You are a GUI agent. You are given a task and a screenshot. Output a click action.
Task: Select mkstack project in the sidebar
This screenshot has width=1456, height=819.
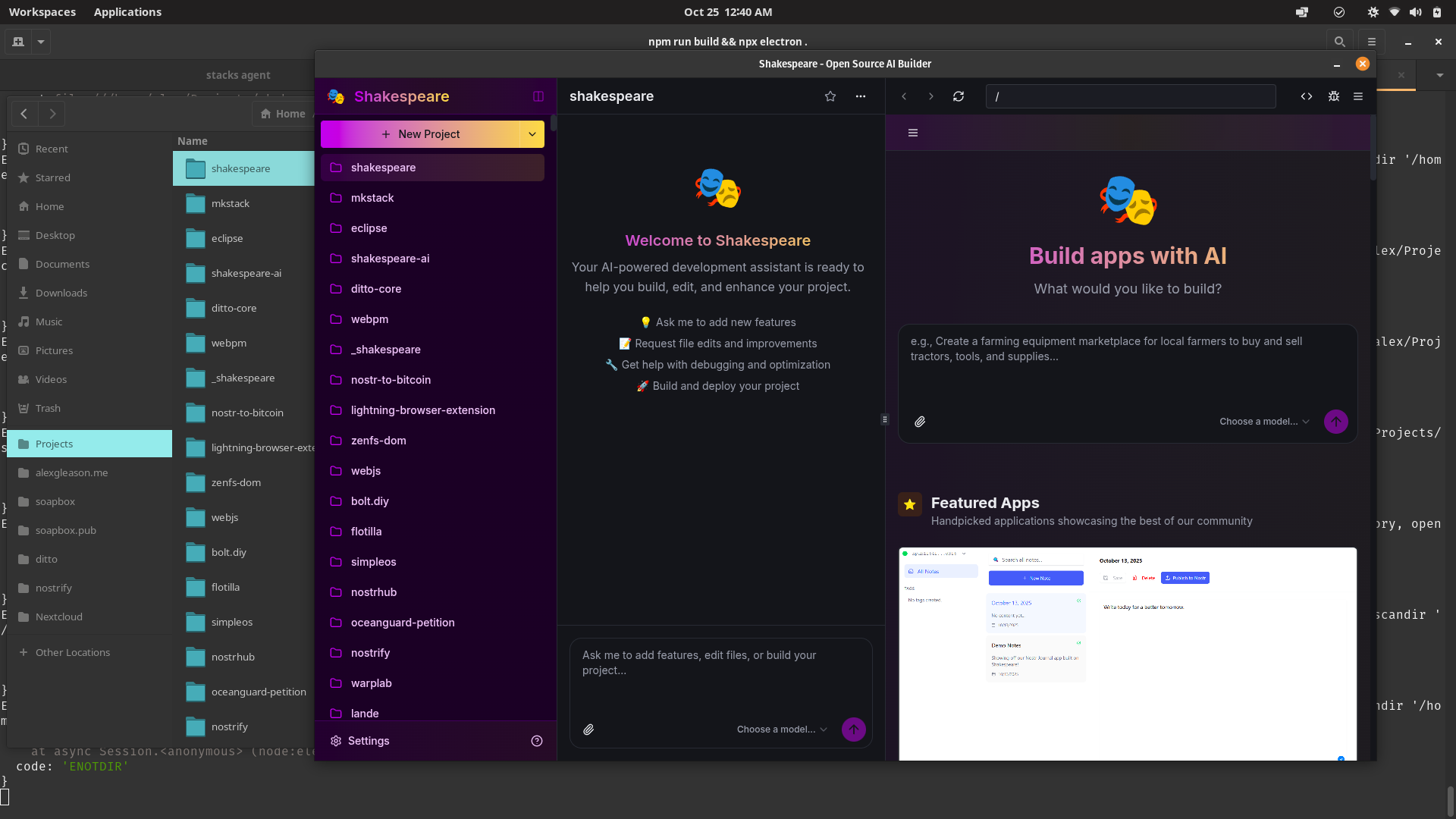(x=372, y=198)
